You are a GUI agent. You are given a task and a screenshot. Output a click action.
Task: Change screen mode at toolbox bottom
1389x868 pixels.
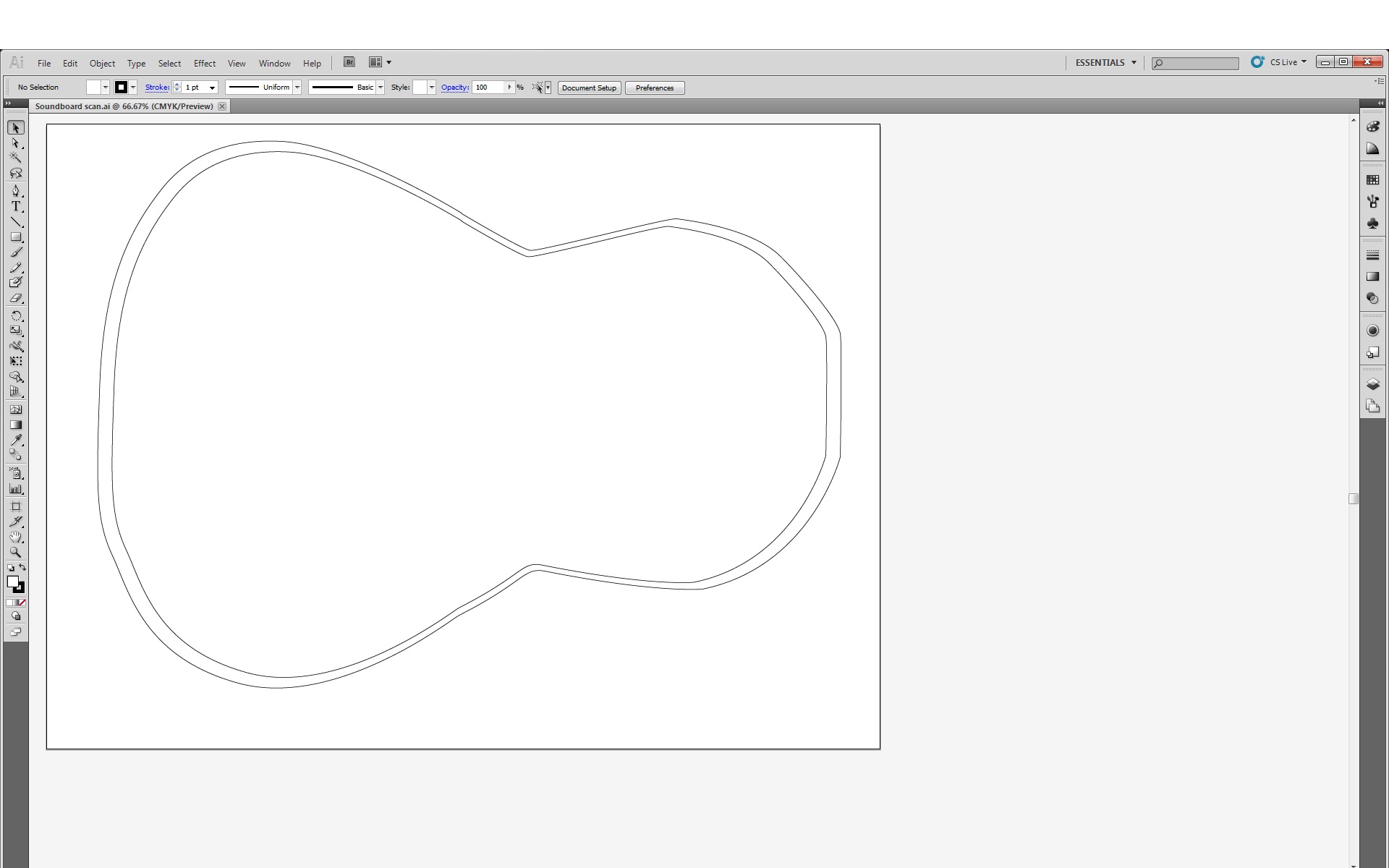(16, 632)
